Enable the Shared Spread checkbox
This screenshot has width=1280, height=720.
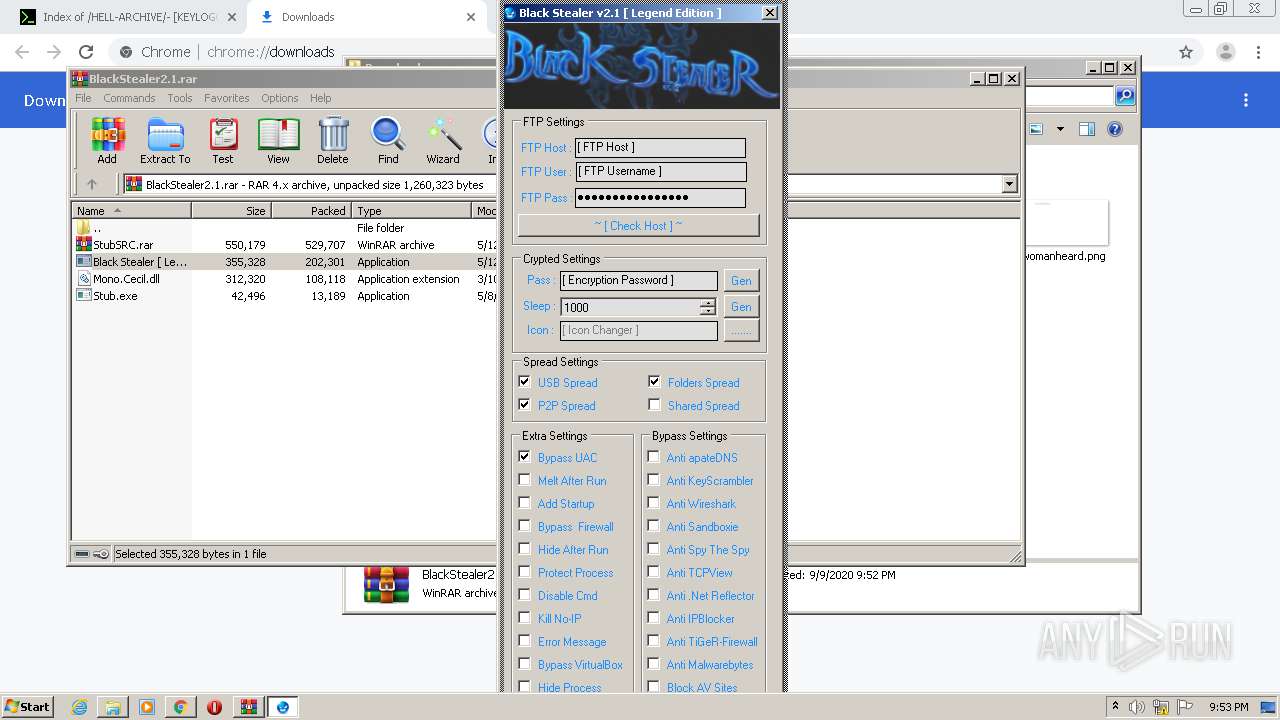[655, 405]
